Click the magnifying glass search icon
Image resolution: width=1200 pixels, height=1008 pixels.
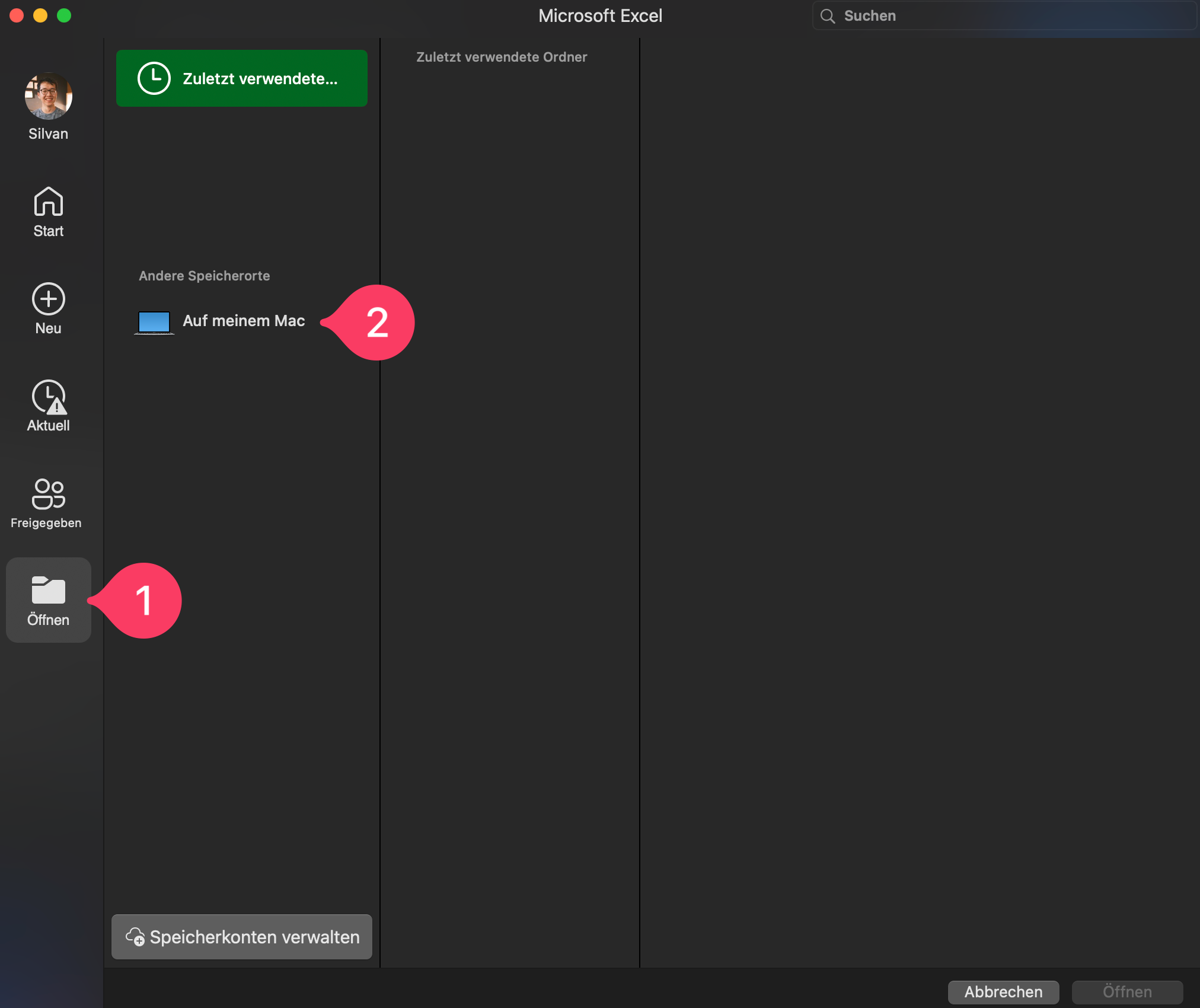pos(828,16)
